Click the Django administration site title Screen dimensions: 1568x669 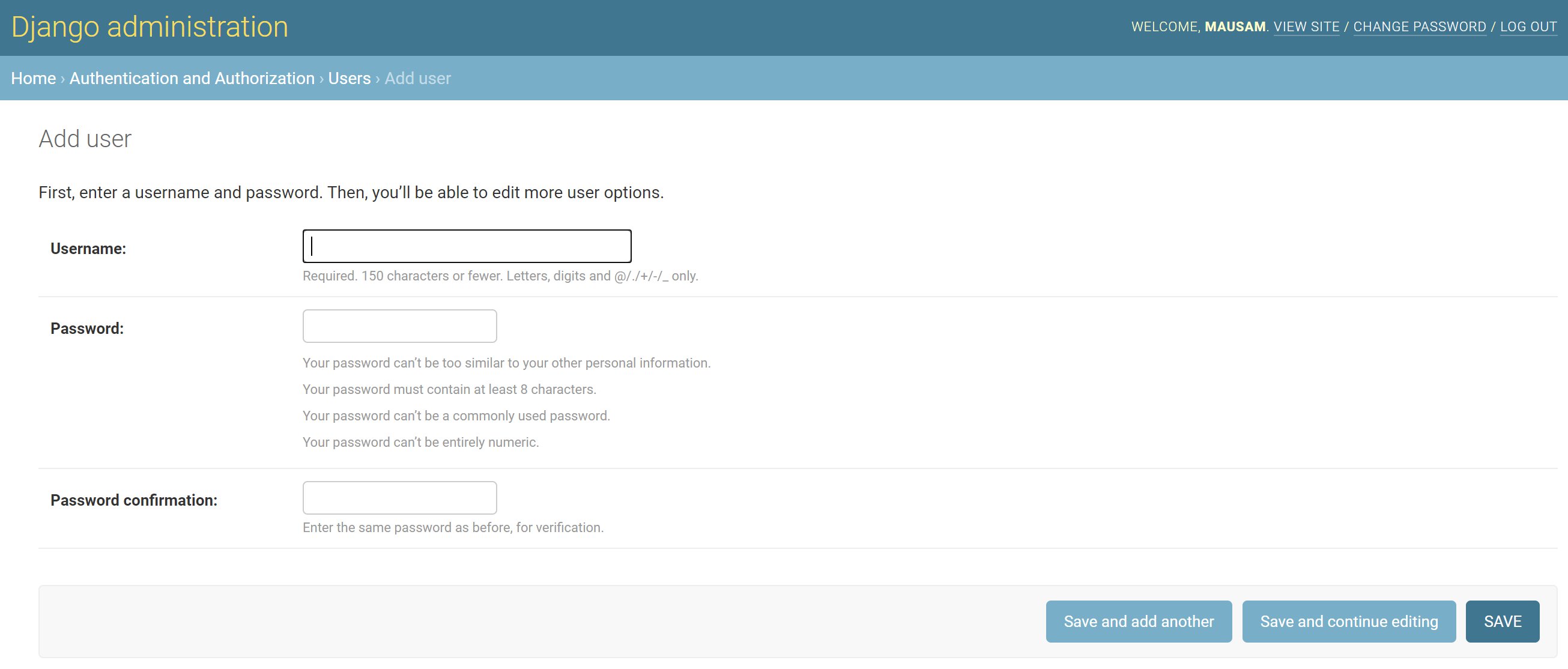(149, 27)
